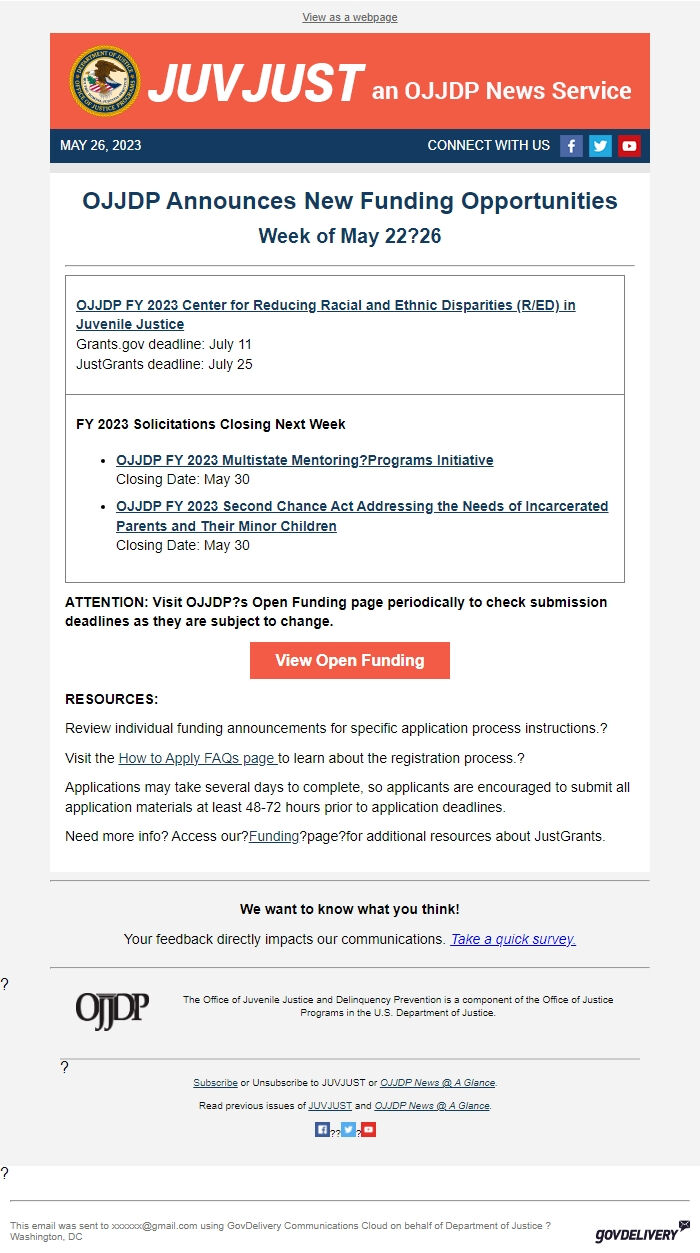Click the Subscribe link in the footer
Image resolution: width=700 pixels, height=1253 pixels.
pos(215,1082)
